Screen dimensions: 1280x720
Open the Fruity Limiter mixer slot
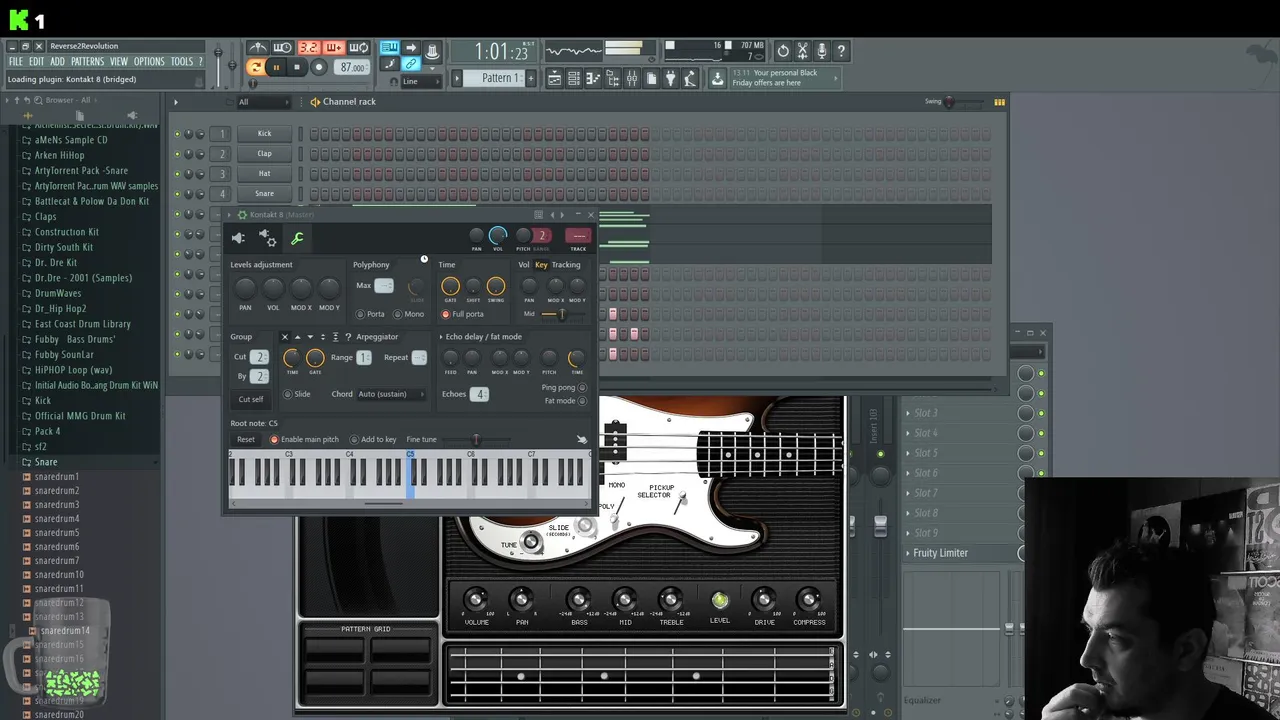click(941, 553)
